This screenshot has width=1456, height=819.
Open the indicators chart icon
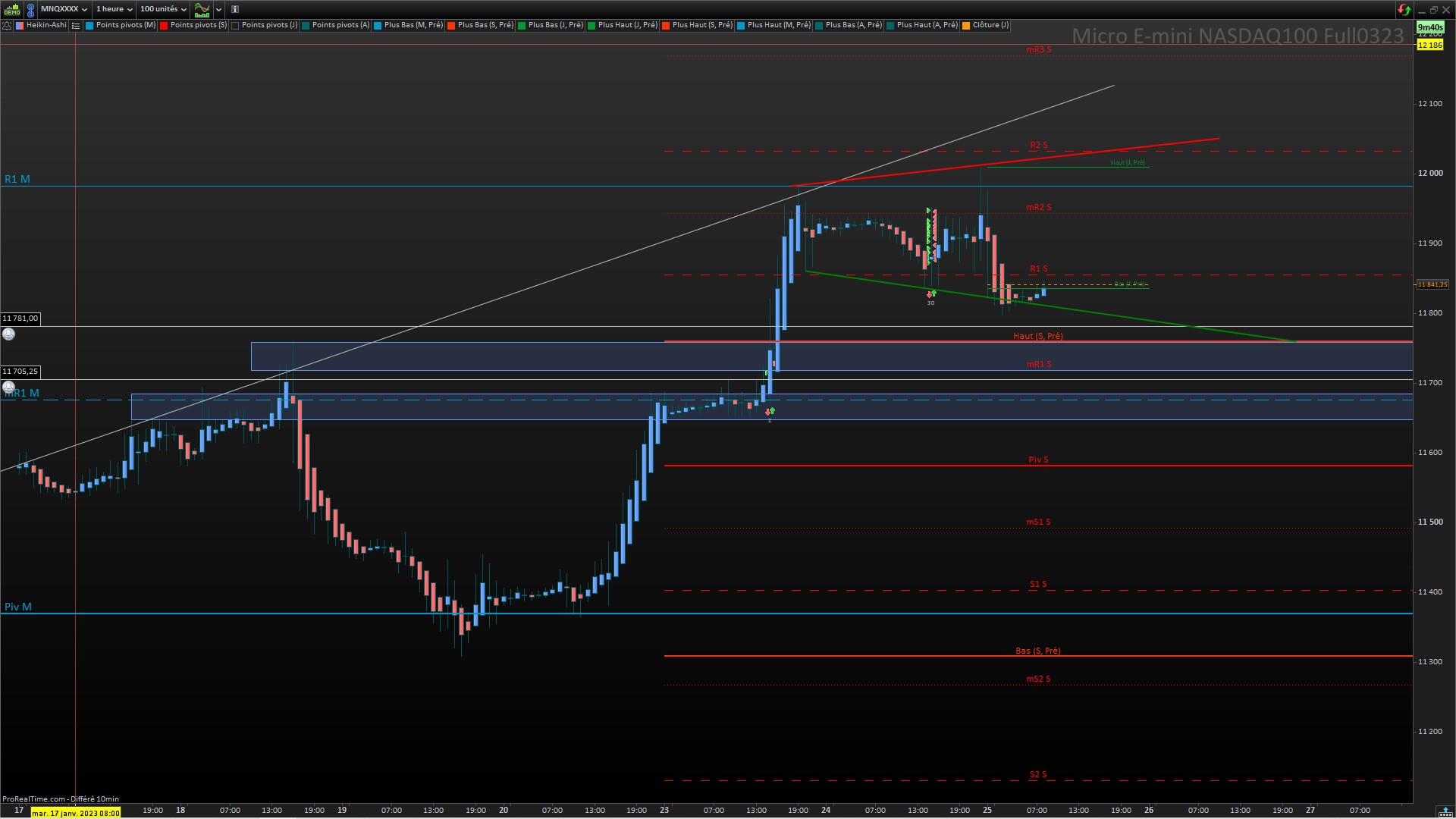coord(202,10)
